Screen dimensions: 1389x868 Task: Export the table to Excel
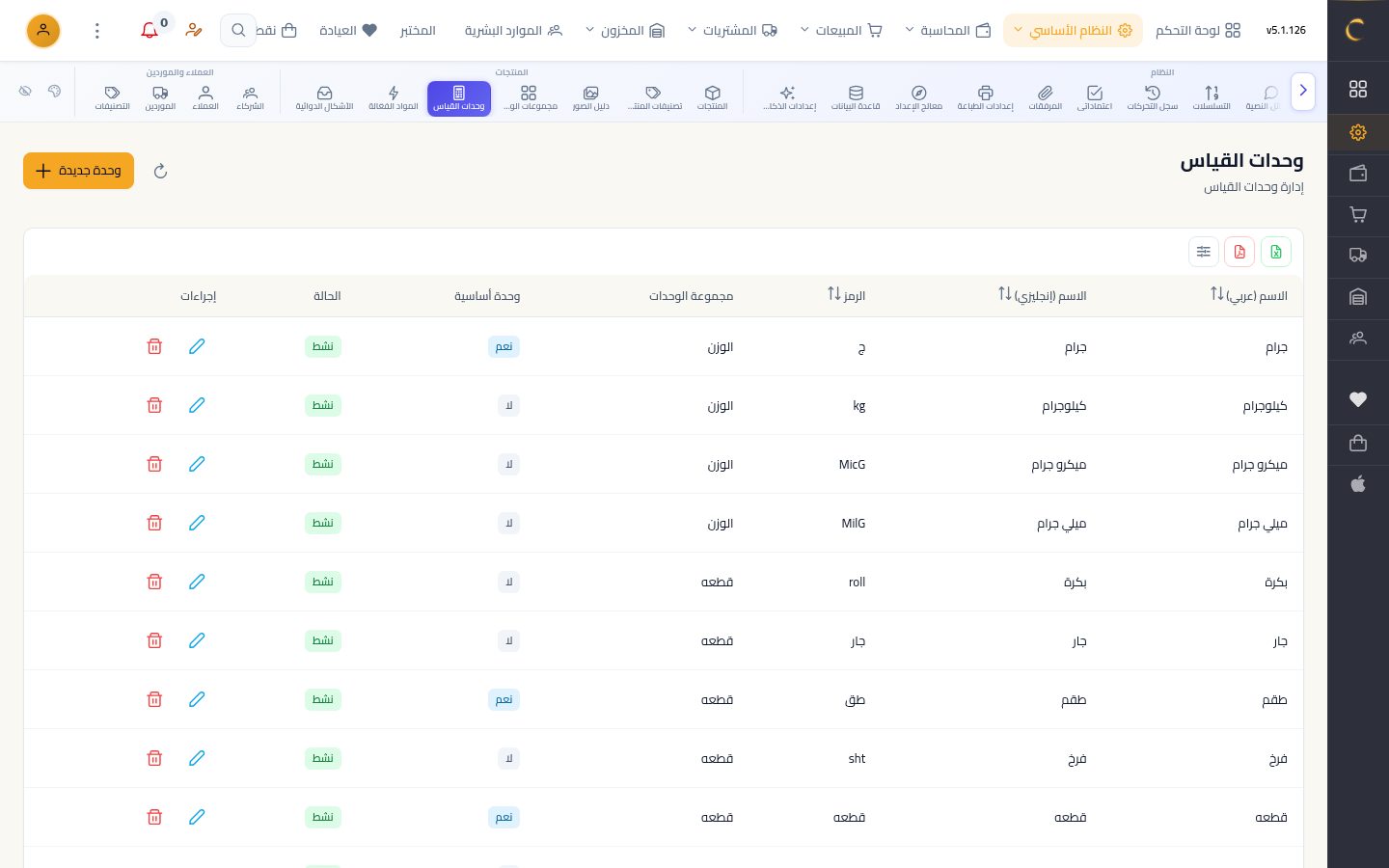tap(1275, 252)
